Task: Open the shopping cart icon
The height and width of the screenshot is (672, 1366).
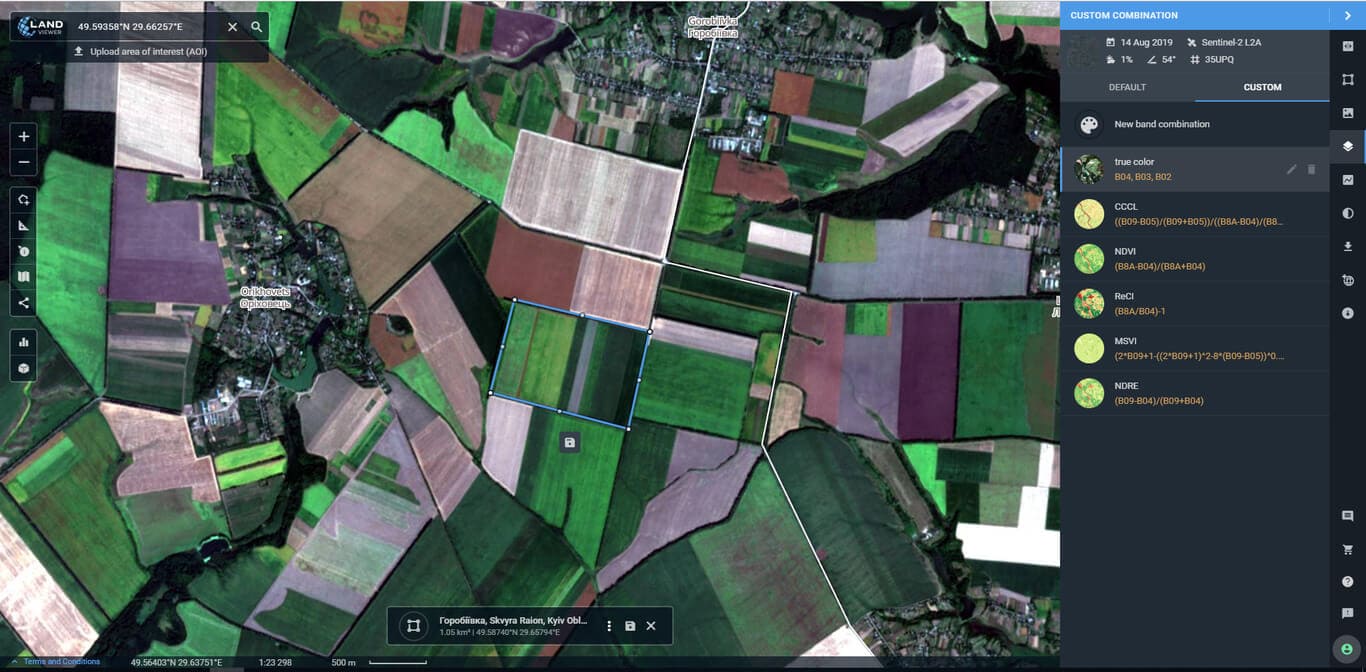Action: point(1347,549)
